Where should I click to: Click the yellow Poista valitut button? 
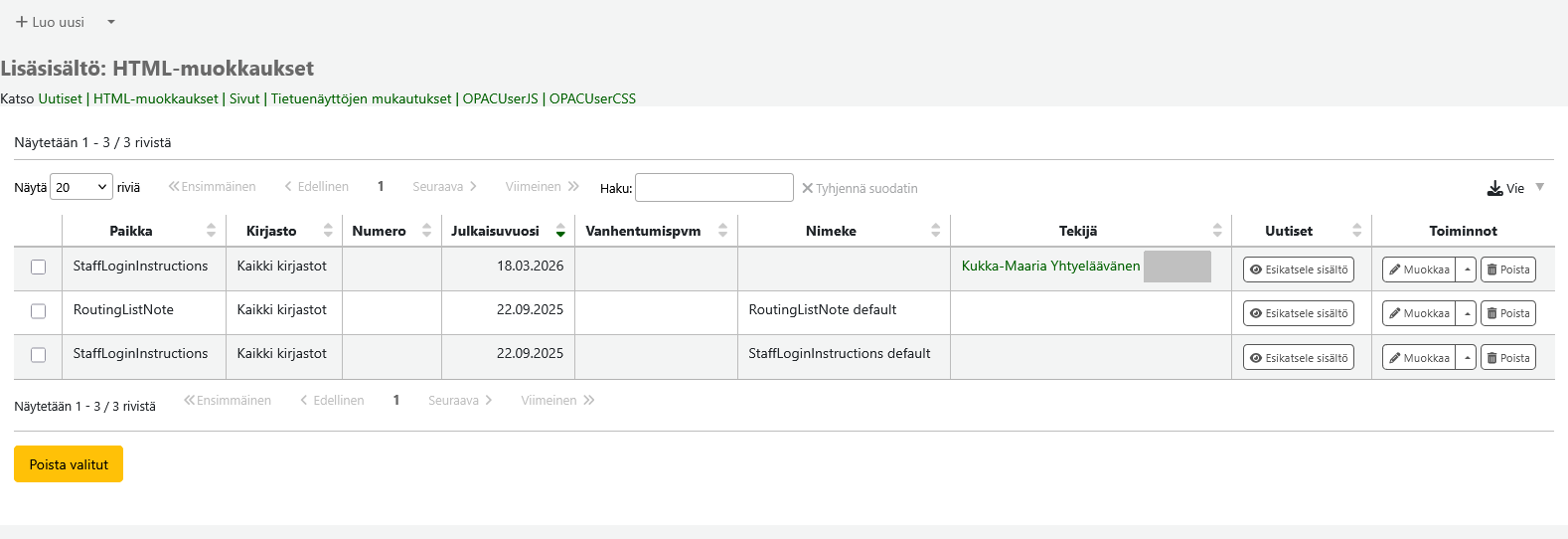(69, 464)
